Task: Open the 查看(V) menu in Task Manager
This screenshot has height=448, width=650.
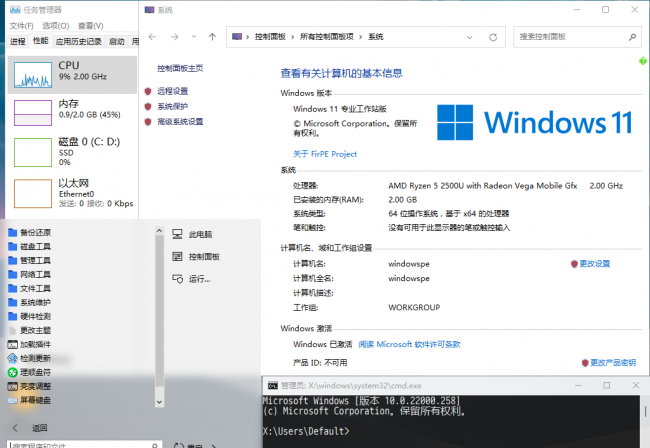Action: pyautogui.click(x=90, y=26)
